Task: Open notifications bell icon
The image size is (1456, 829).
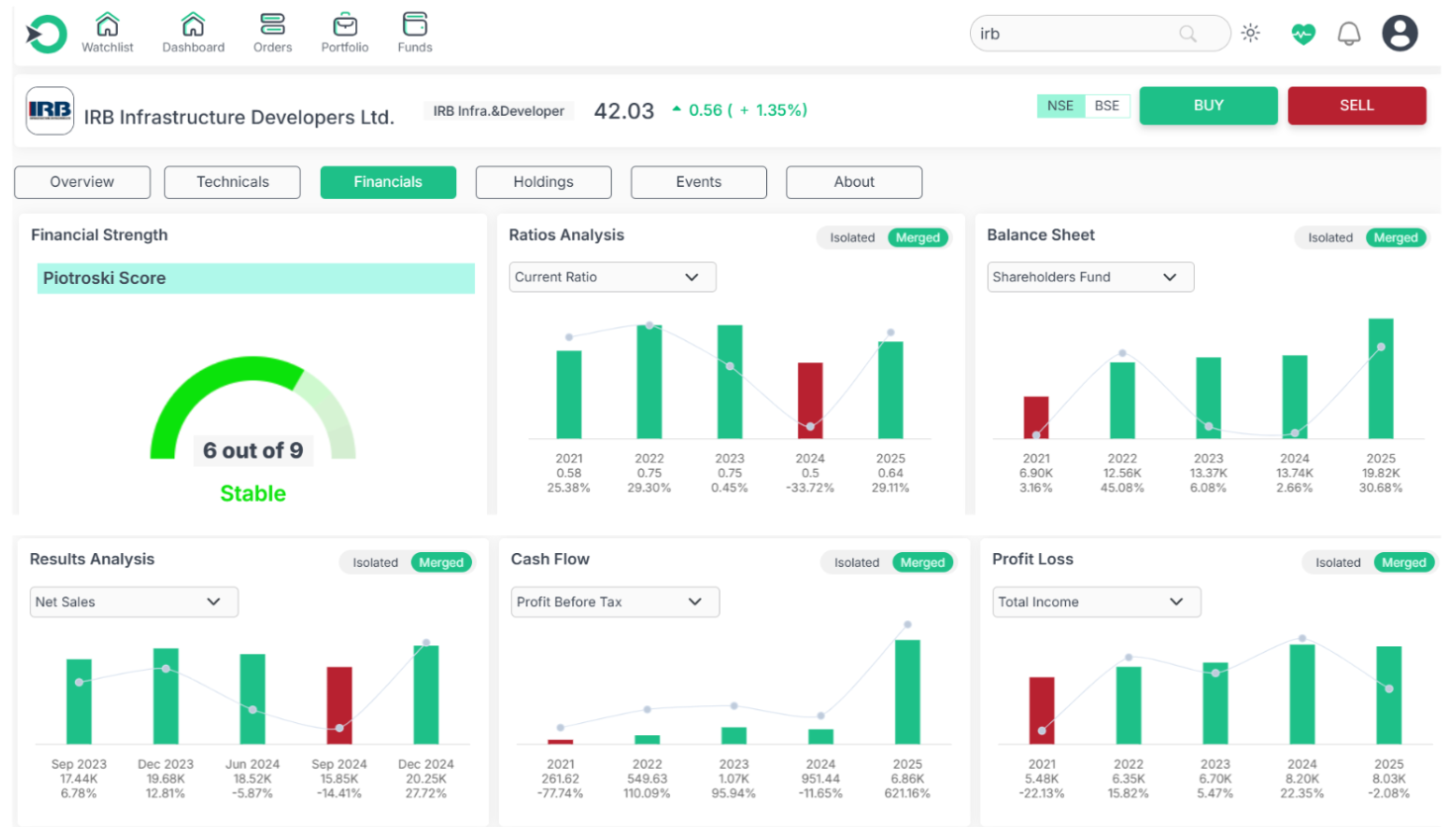Action: pos(1349,34)
